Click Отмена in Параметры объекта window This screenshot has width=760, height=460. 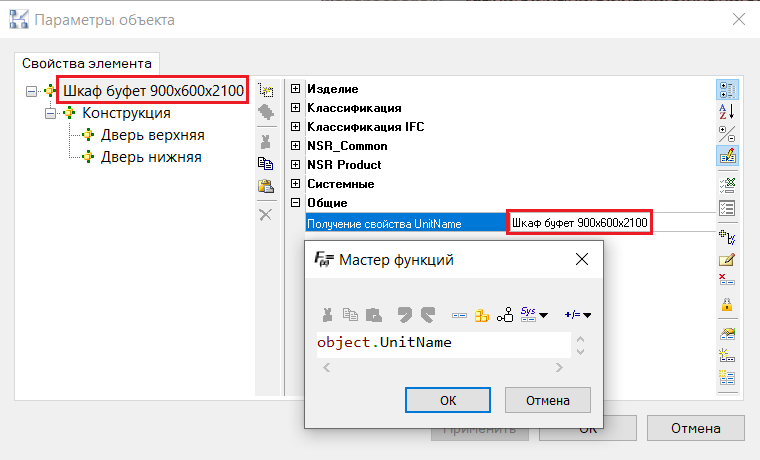tap(696, 428)
